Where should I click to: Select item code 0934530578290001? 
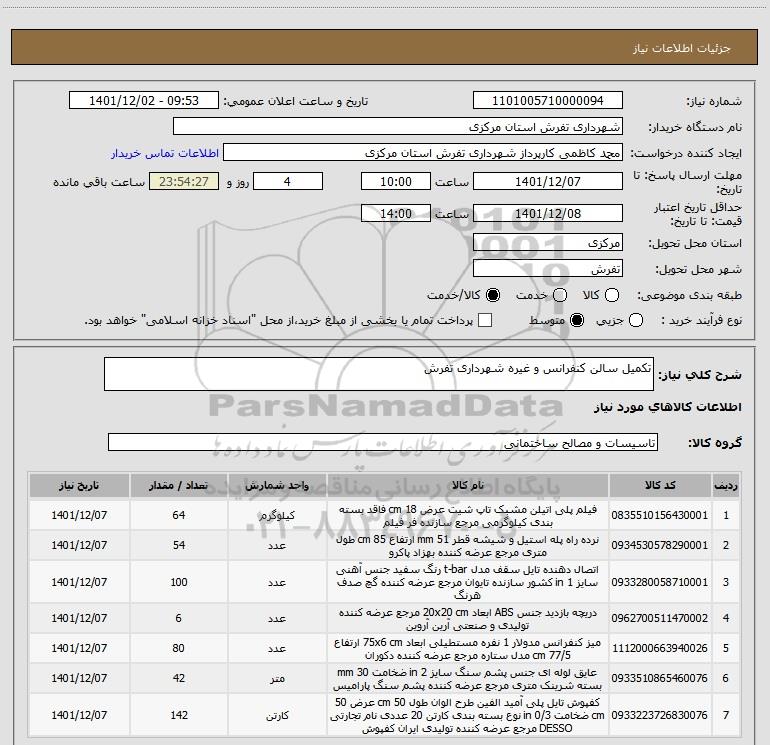[660, 545]
